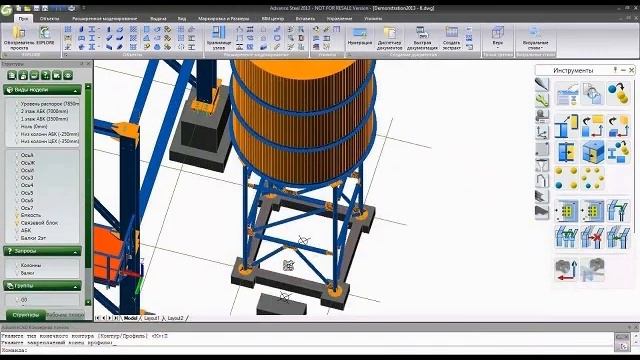Open dropdown beside top I-beam icon
This screenshot has height=360, width=640.
click(99, 29)
